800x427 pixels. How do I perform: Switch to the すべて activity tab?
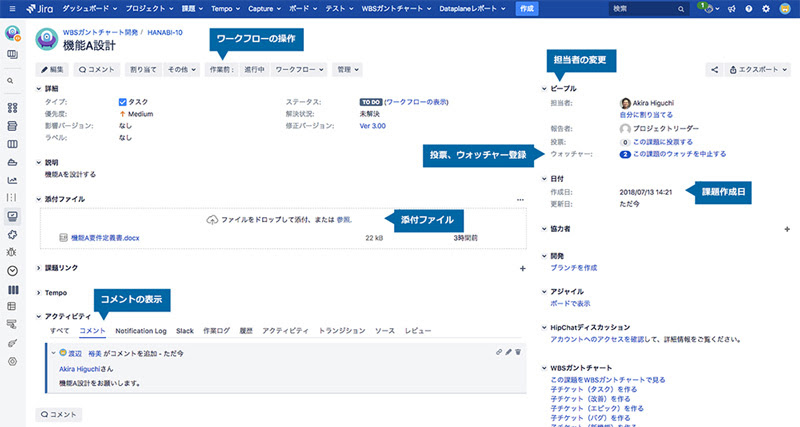(x=59, y=331)
